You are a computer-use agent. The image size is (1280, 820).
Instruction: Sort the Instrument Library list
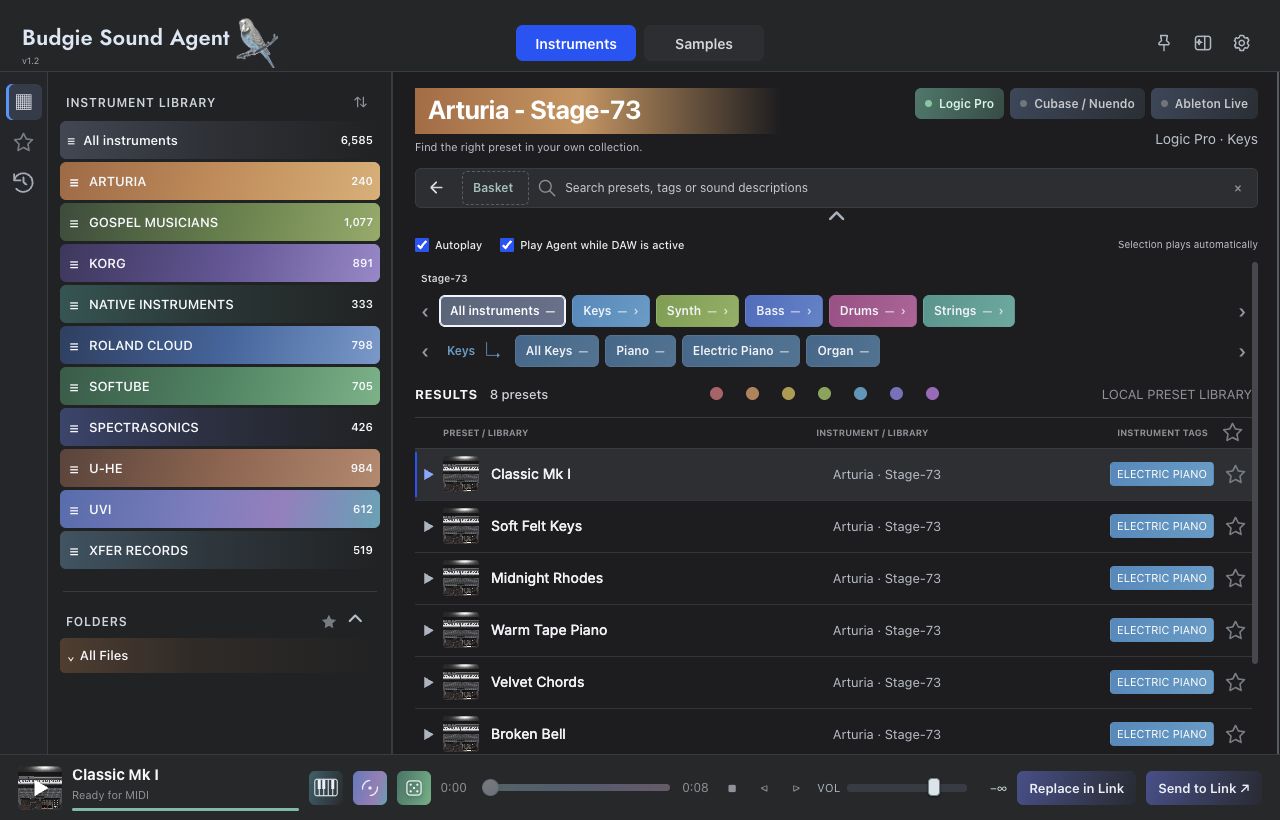360,102
